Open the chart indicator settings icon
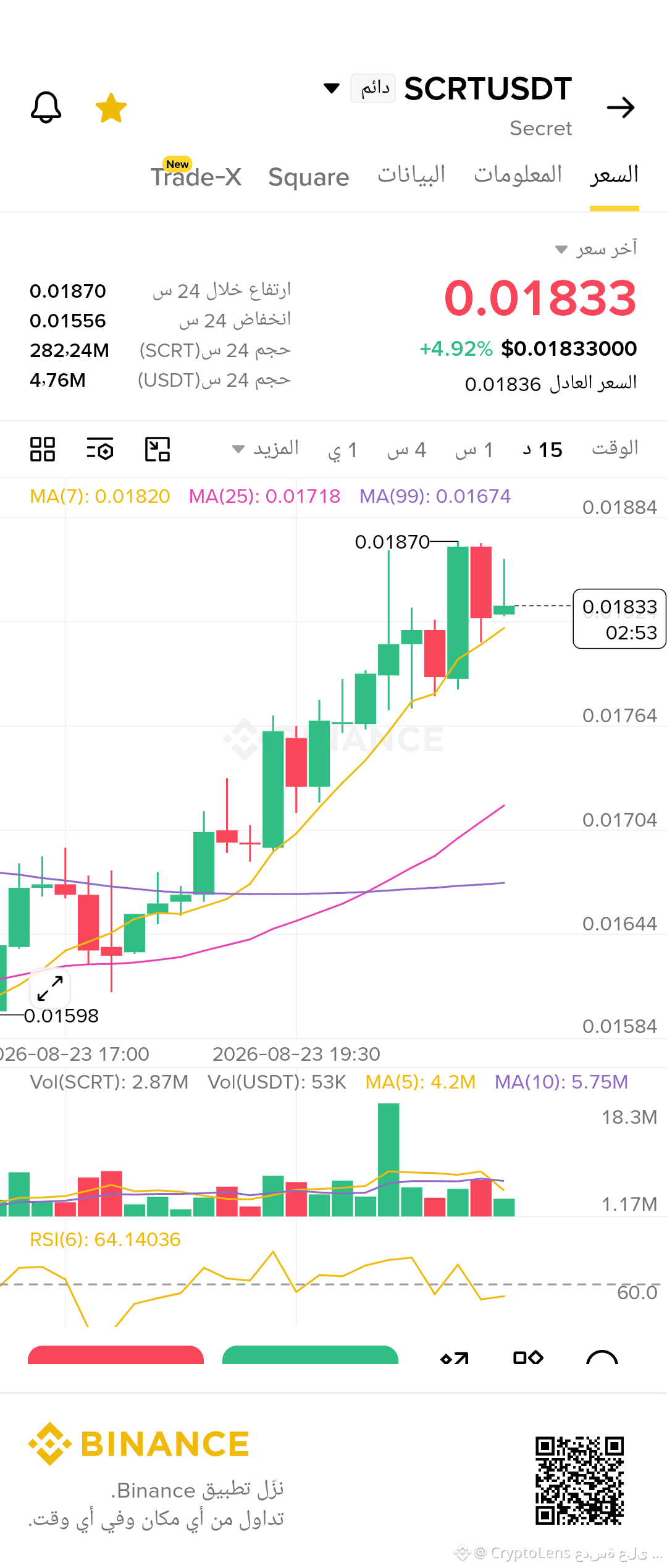667x1568 pixels. coord(100,449)
